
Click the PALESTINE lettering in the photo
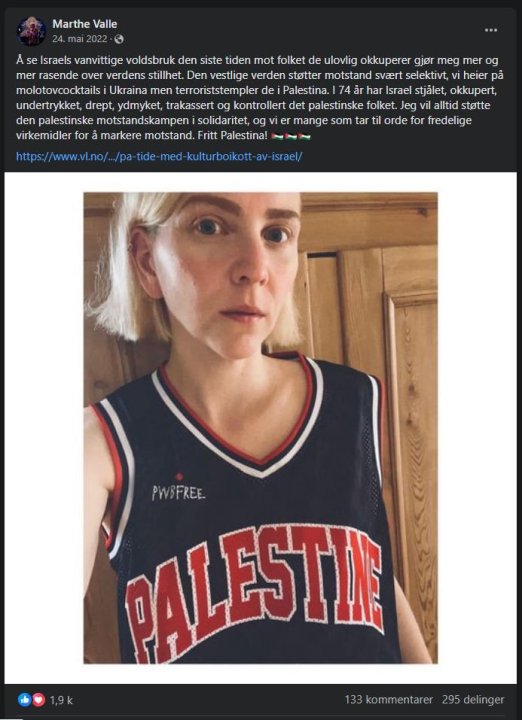point(254,592)
